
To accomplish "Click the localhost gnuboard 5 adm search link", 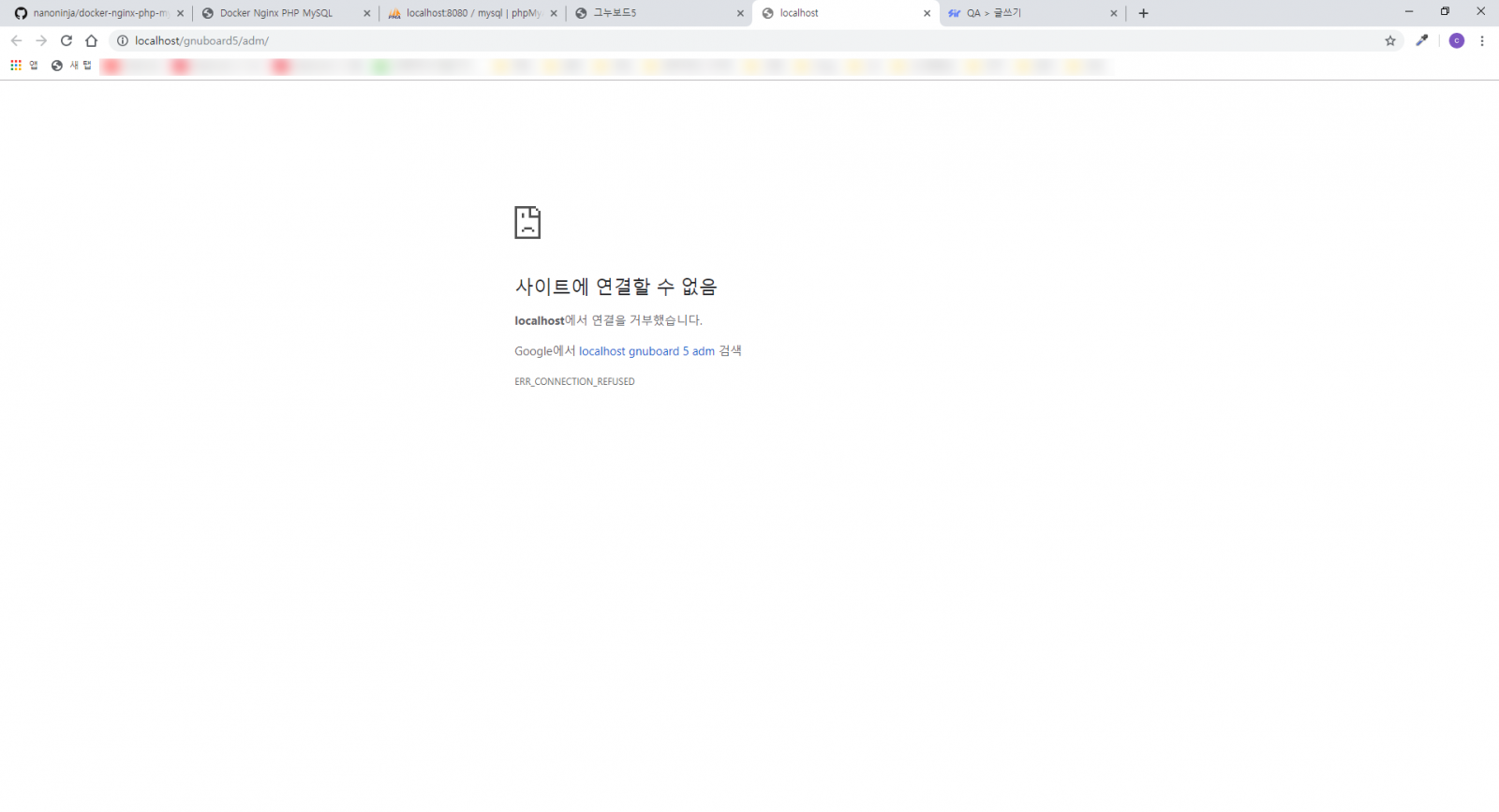I will tap(646, 351).
